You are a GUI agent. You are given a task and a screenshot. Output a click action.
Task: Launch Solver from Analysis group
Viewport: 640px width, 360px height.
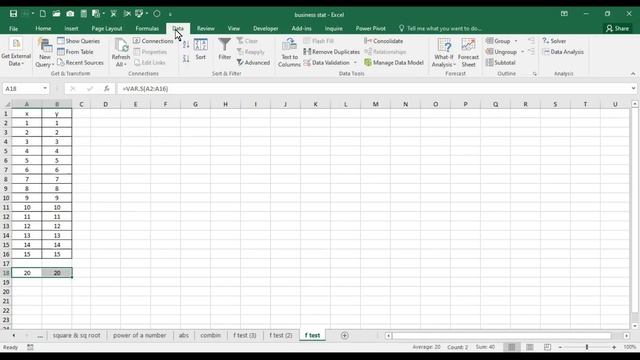pyautogui.click(x=554, y=41)
